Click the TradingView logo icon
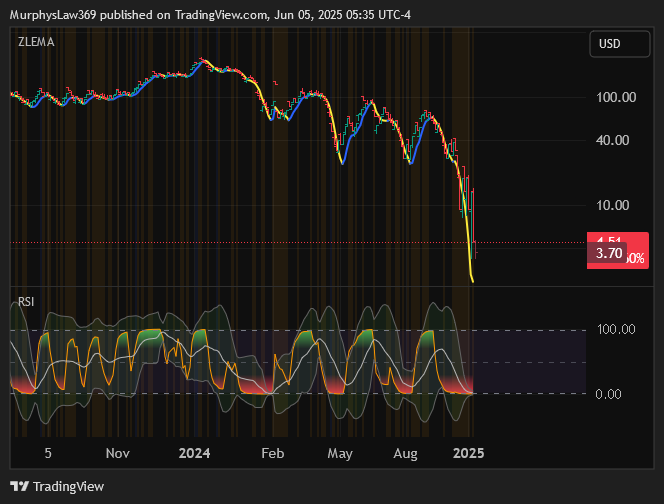The width and height of the screenshot is (664, 504). [19, 486]
